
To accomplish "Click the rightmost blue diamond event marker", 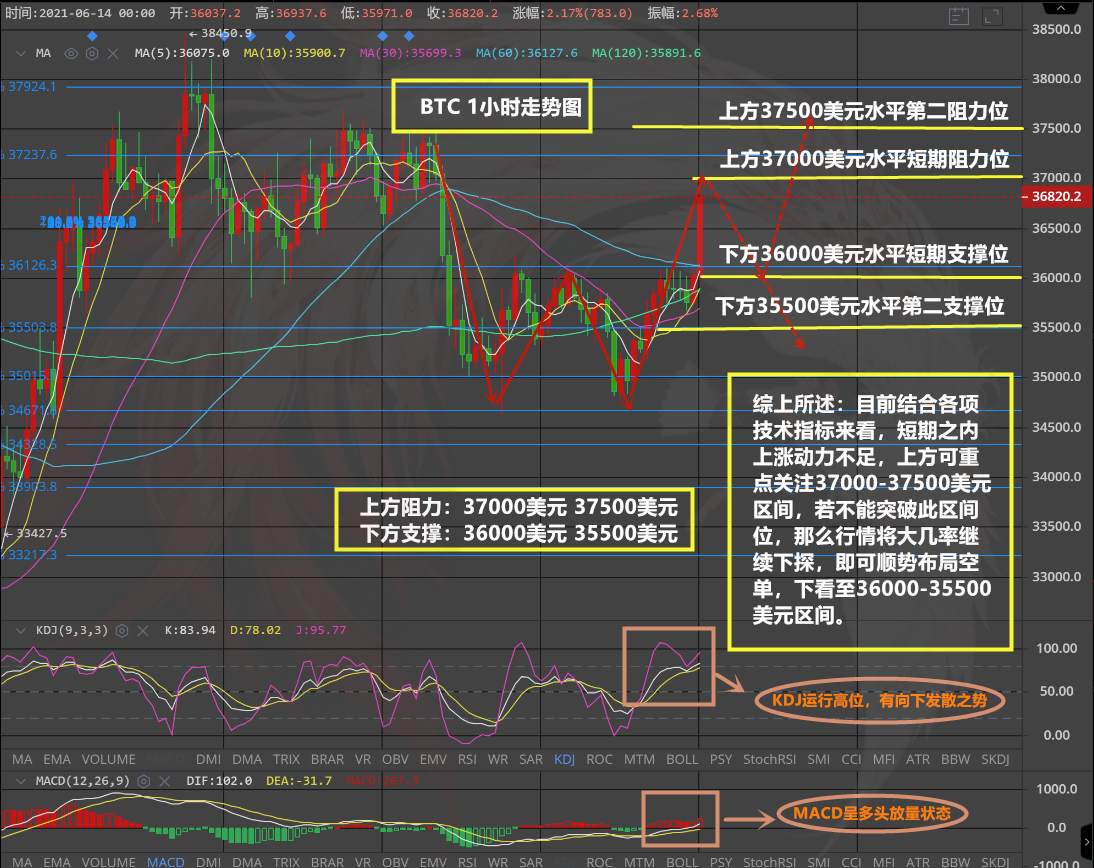I will (409, 36).
